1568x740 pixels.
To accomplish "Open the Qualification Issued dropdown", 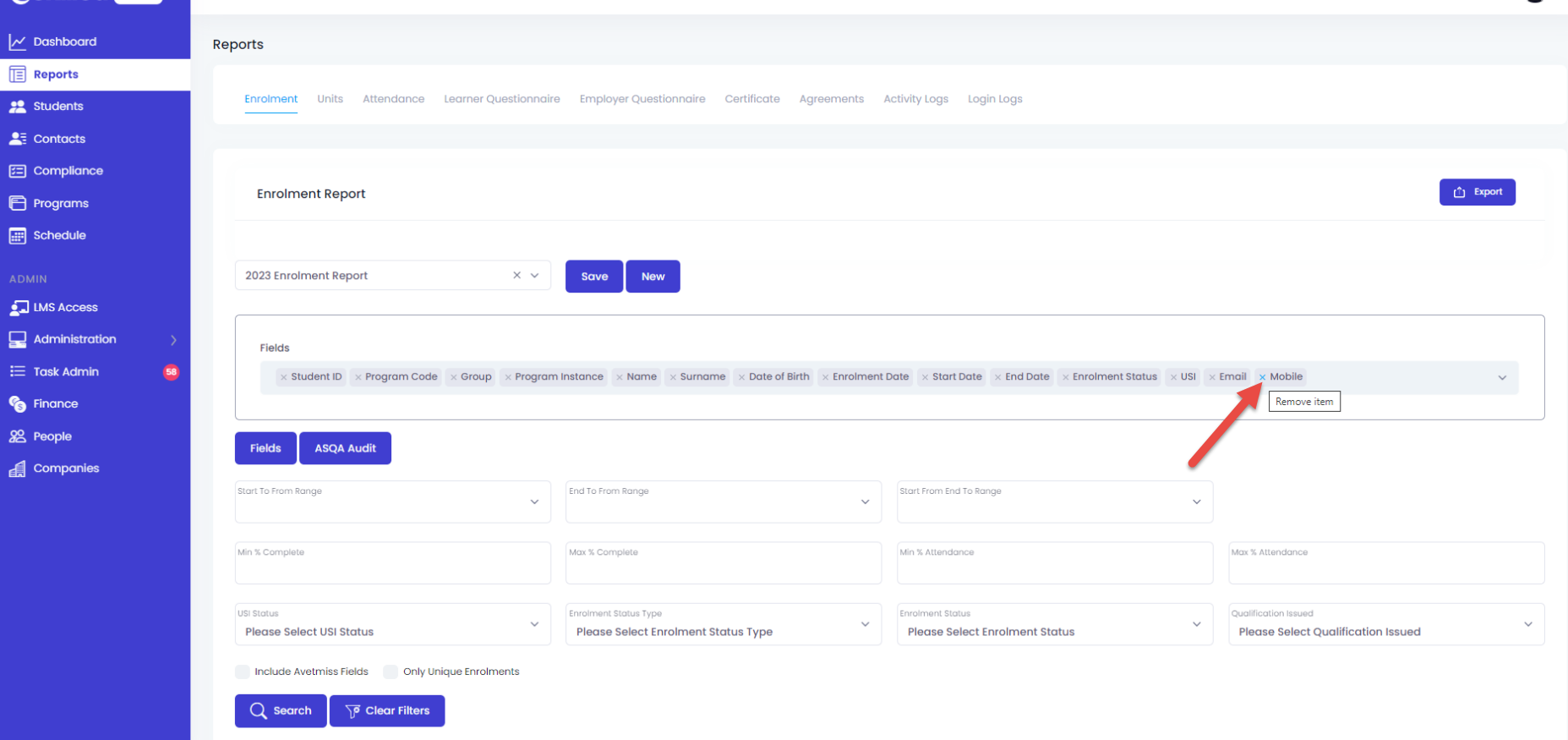I will click(1385, 625).
